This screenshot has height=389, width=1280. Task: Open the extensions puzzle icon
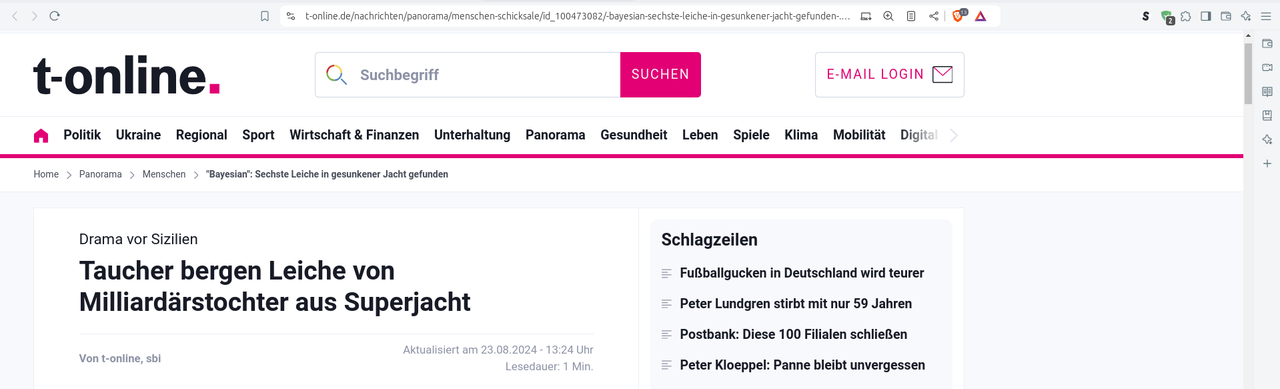click(x=1186, y=16)
